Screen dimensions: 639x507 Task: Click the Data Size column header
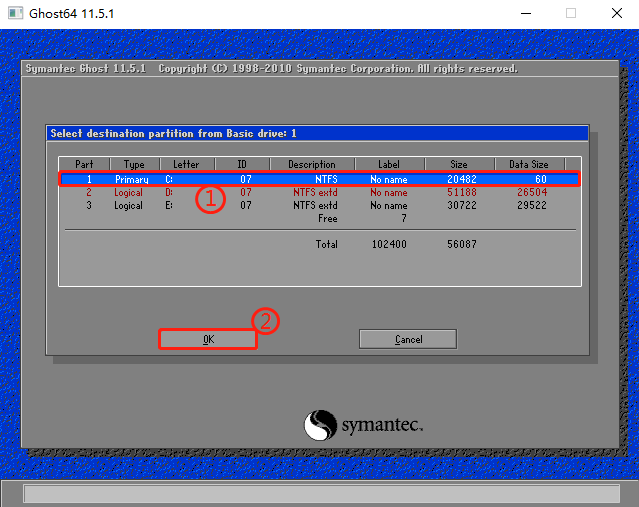point(529,164)
